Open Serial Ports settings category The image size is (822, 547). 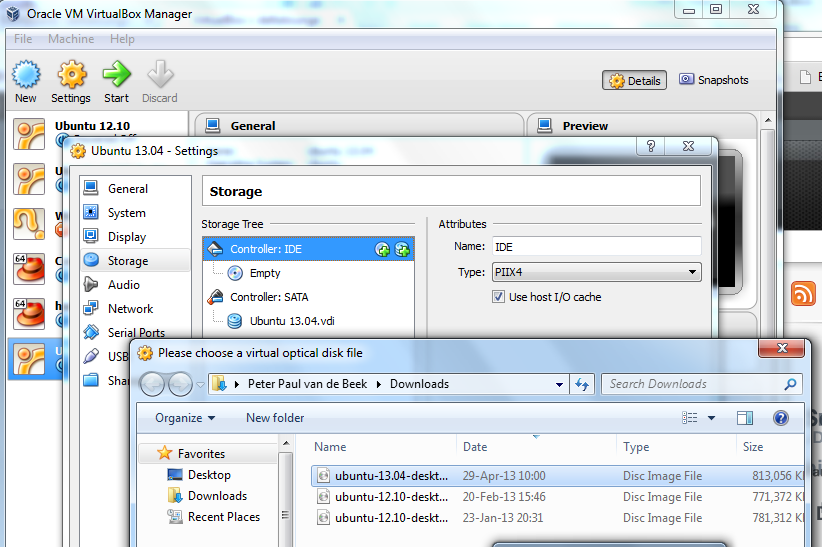135,333
